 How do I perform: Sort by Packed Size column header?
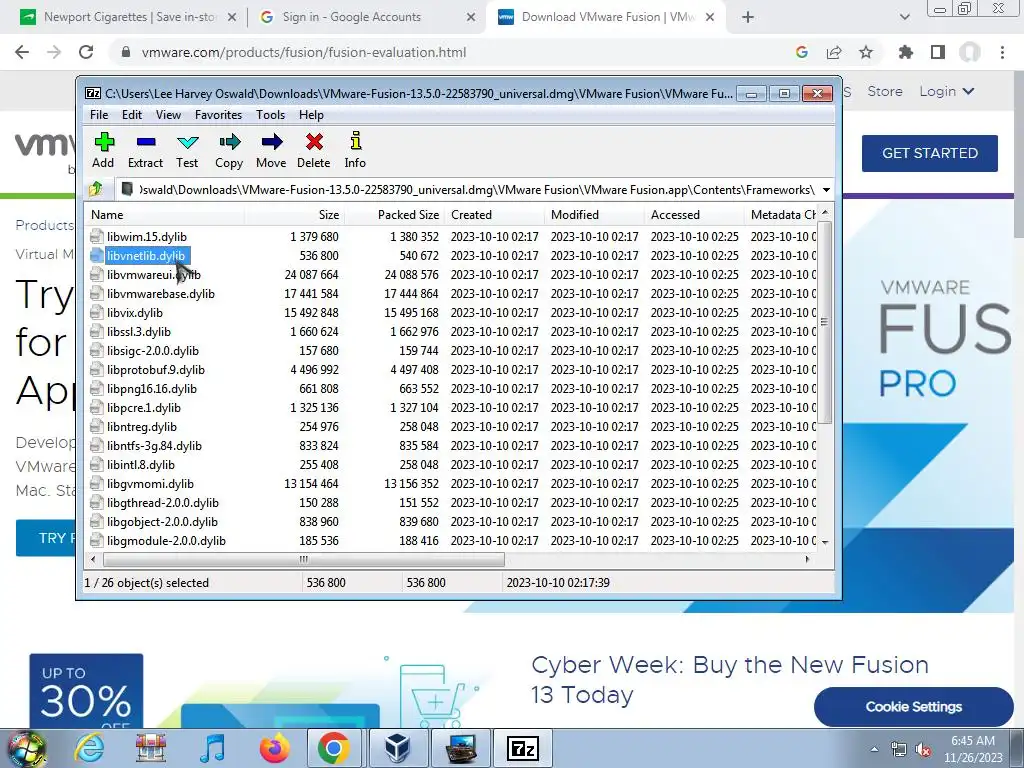(394, 215)
